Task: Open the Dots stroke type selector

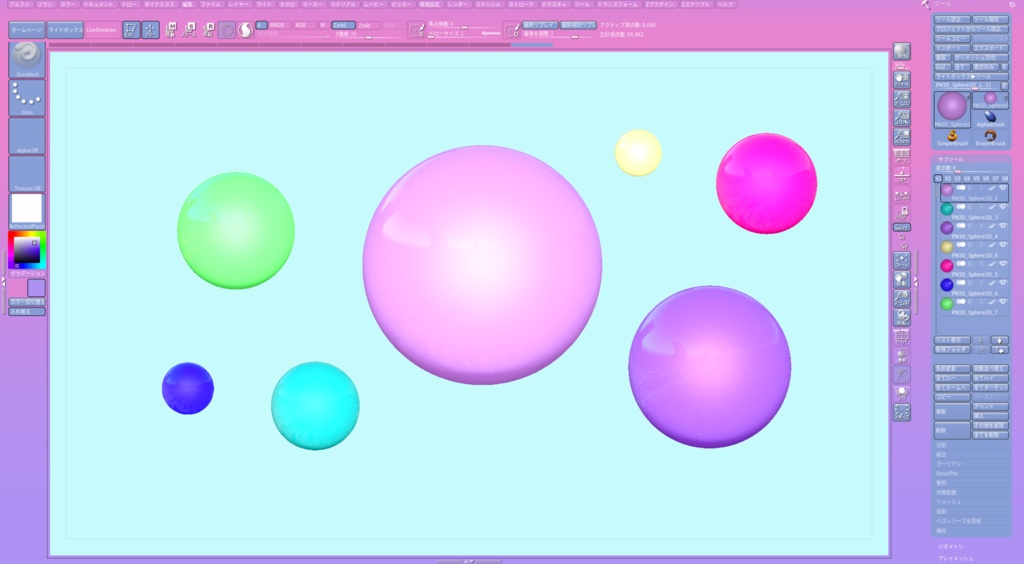Action: (x=27, y=98)
